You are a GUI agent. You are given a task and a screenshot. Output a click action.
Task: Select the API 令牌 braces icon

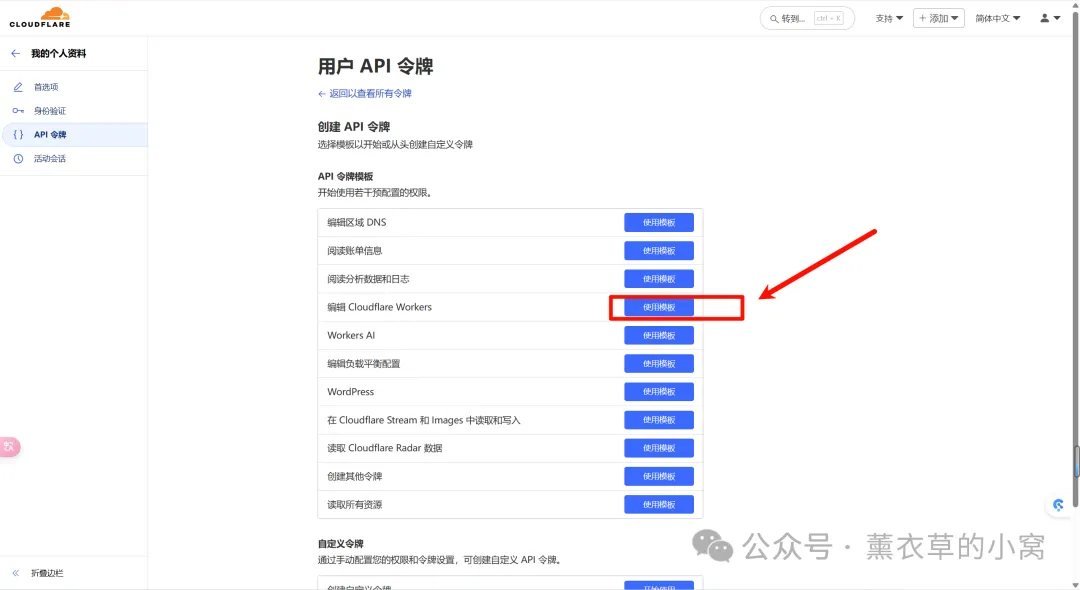click(x=18, y=135)
